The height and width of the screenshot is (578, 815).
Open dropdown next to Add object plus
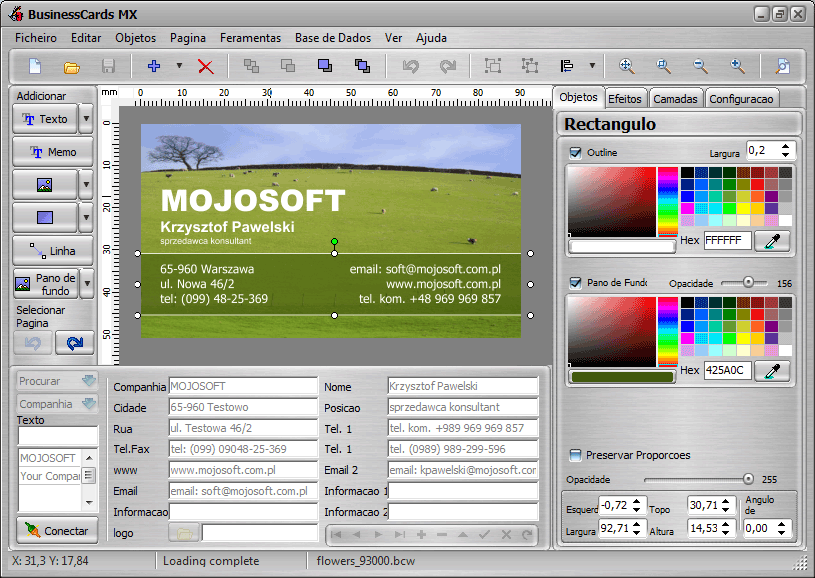pyautogui.click(x=179, y=66)
